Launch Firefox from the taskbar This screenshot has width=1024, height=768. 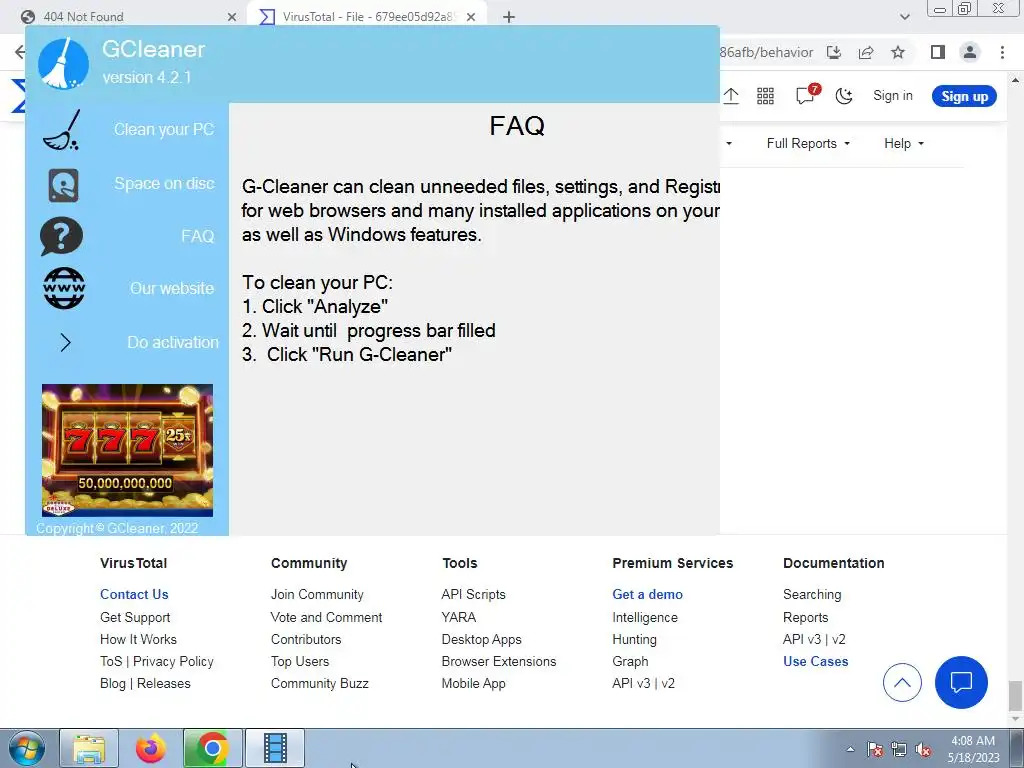tap(150, 748)
